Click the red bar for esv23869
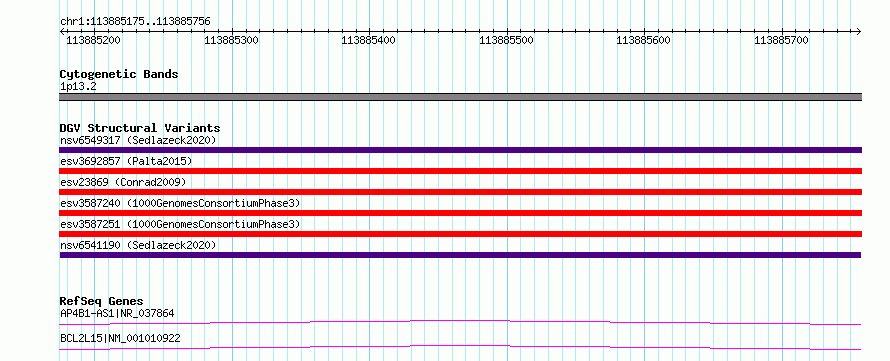Screen dimensions: 890x361 (x=460, y=192)
